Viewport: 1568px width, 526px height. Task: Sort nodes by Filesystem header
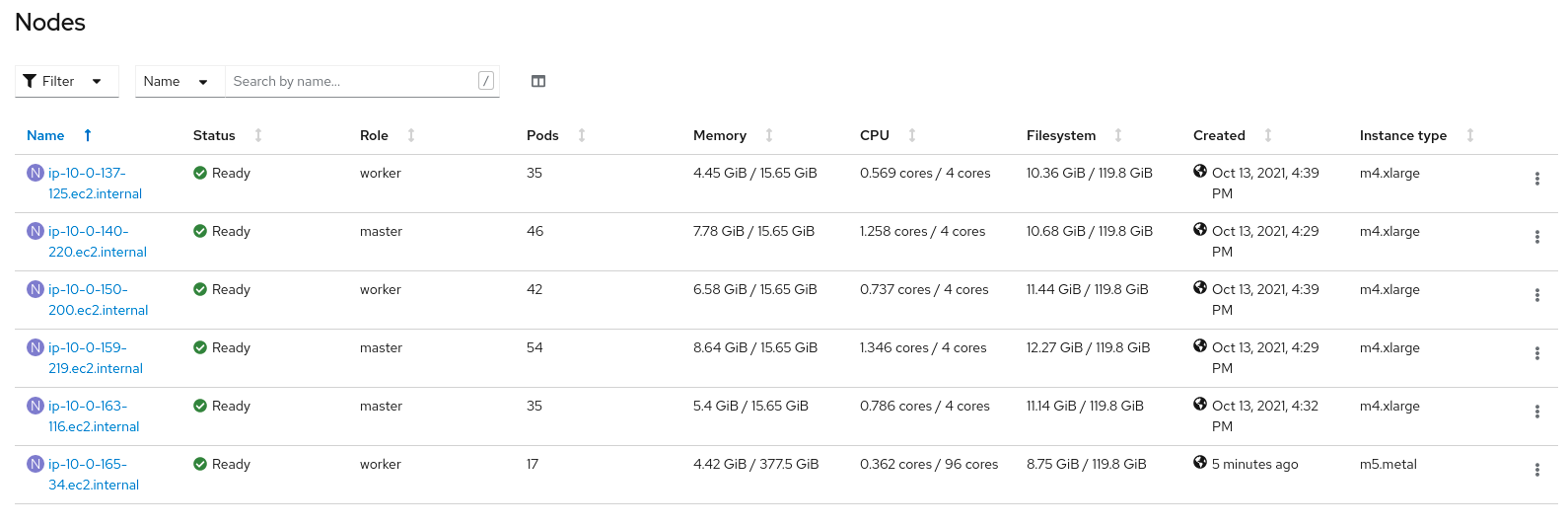1061,135
